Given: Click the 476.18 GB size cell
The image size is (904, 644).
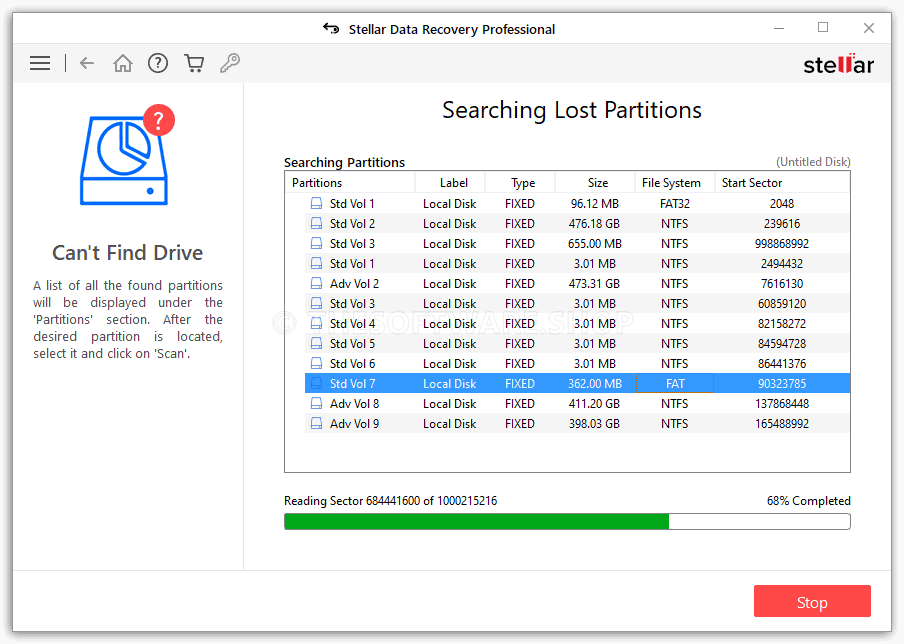Looking at the screenshot, I should pyautogui.click(x=594, y=224).
